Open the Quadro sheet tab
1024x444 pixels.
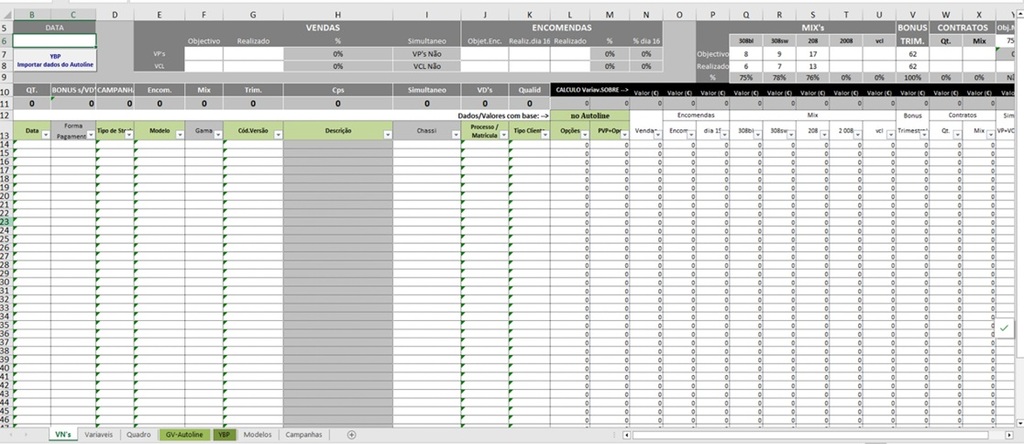(138, 435)
